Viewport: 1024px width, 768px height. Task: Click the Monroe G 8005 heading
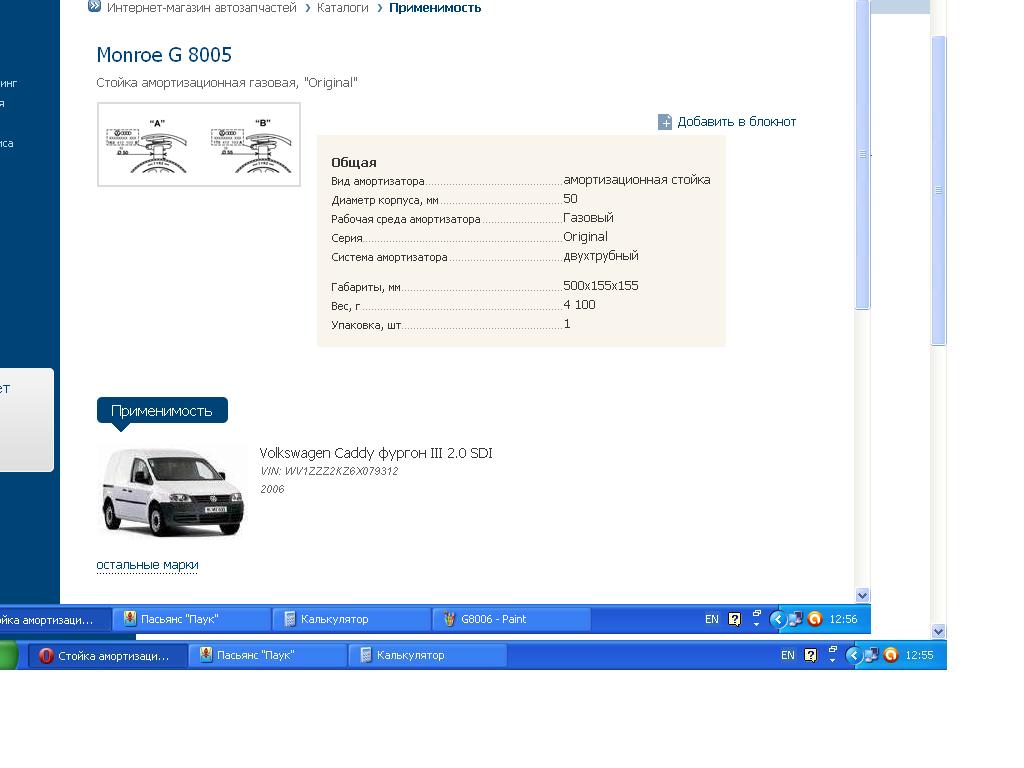[x=164, y=55]
